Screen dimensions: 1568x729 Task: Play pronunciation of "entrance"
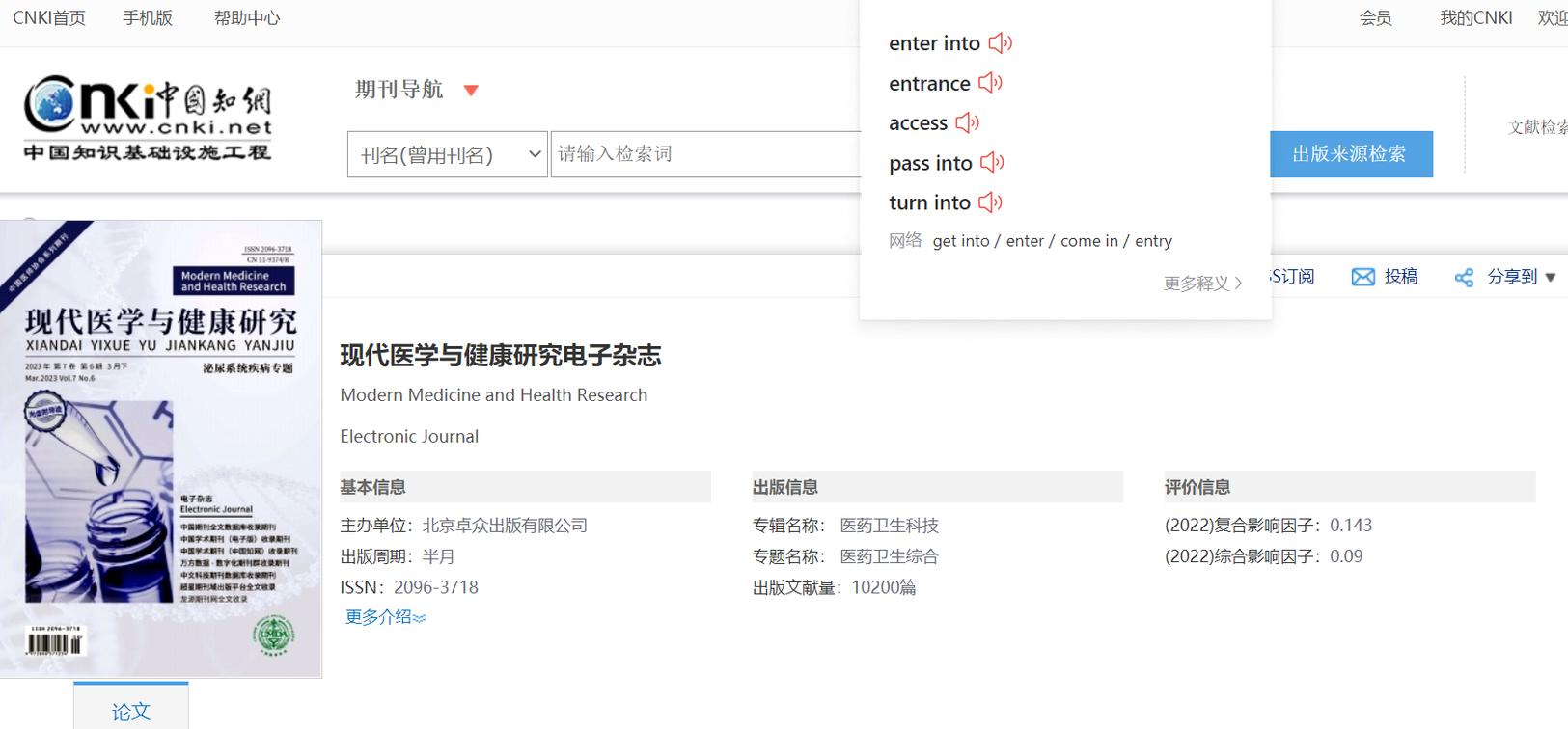click(991, 83)
